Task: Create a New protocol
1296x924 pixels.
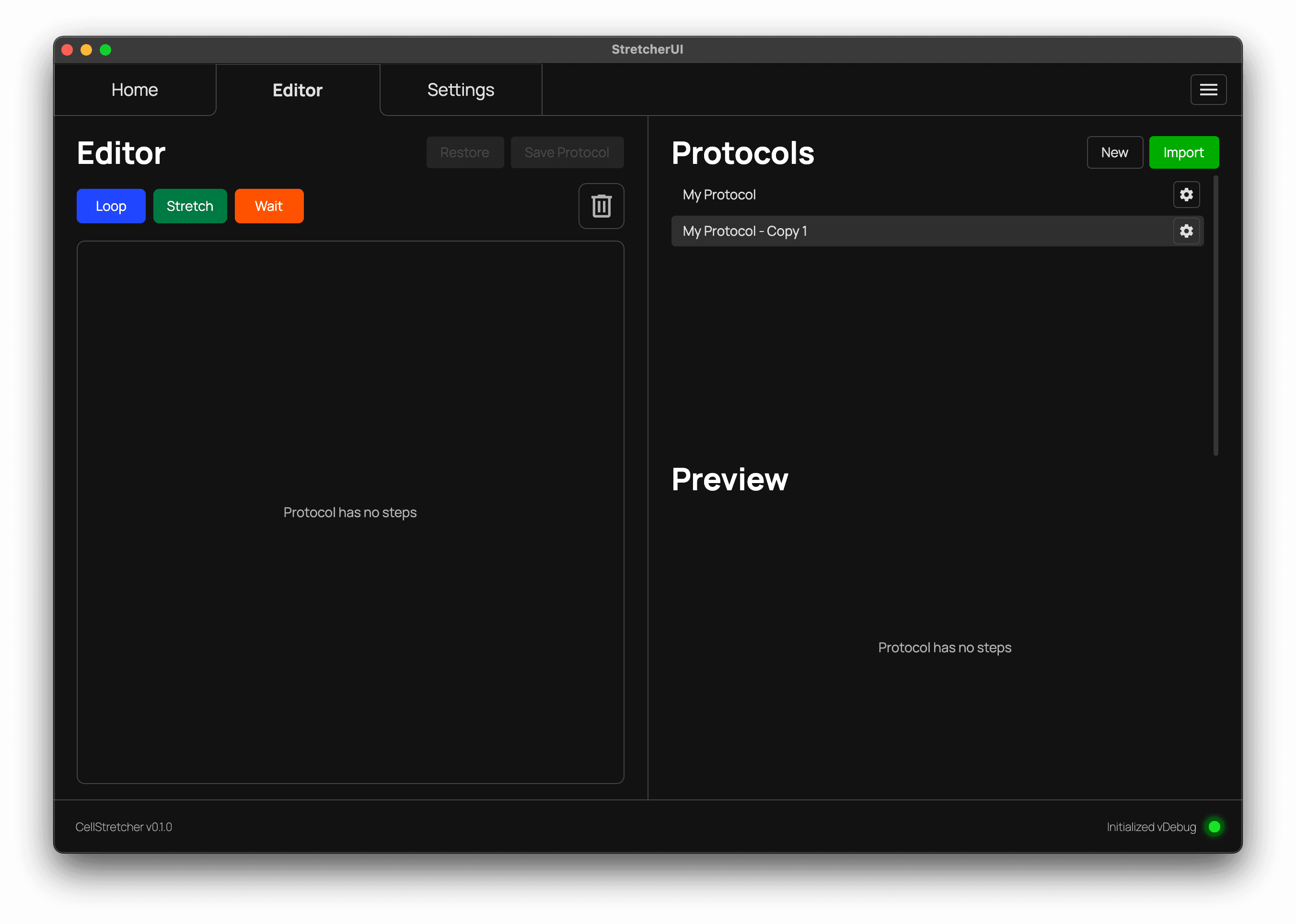Action: 1114,152
